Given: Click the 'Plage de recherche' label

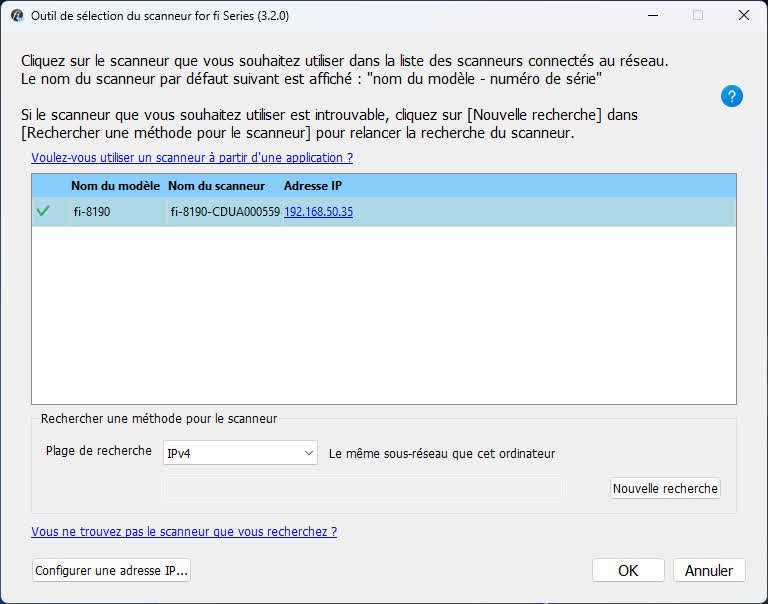Looking at the screenshot, I should coord(98,451).
